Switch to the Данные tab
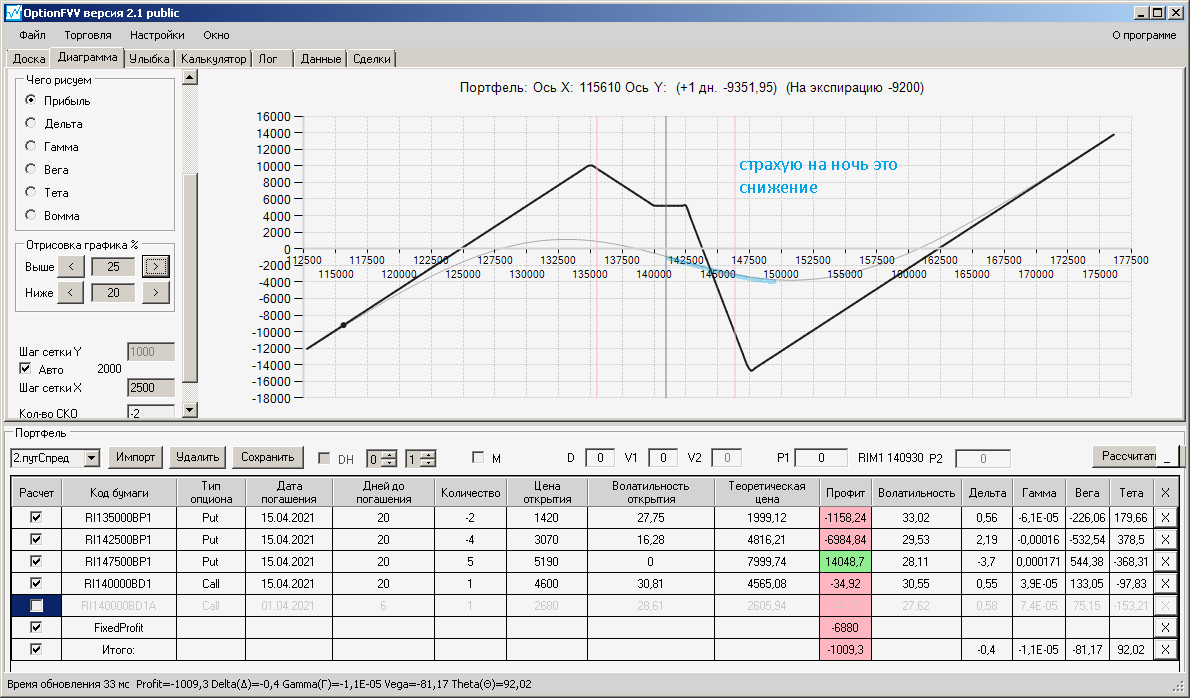1190x698 pixels. coord(320,58)
